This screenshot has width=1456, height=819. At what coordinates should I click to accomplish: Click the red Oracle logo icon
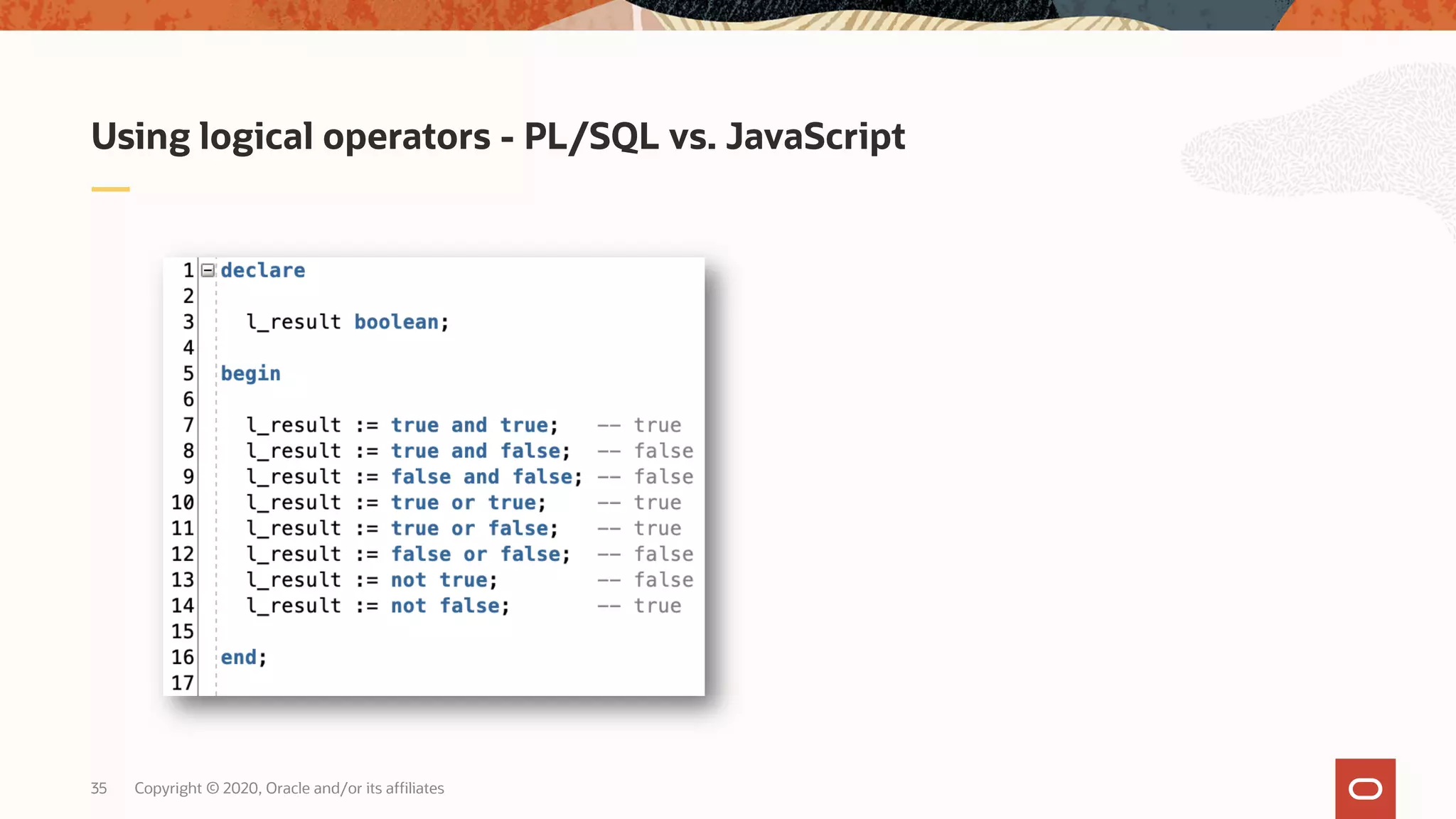pos(1365,788)
